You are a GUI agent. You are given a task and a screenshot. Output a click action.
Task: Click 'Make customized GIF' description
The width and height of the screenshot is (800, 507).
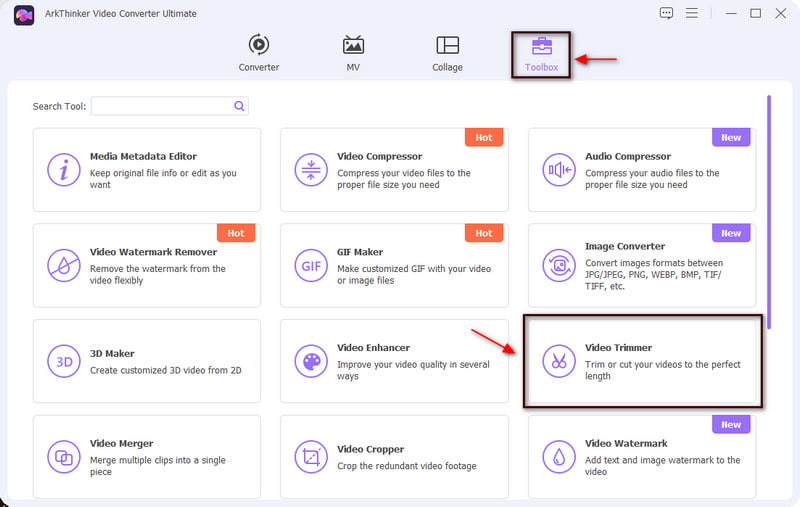pos(414,274)
